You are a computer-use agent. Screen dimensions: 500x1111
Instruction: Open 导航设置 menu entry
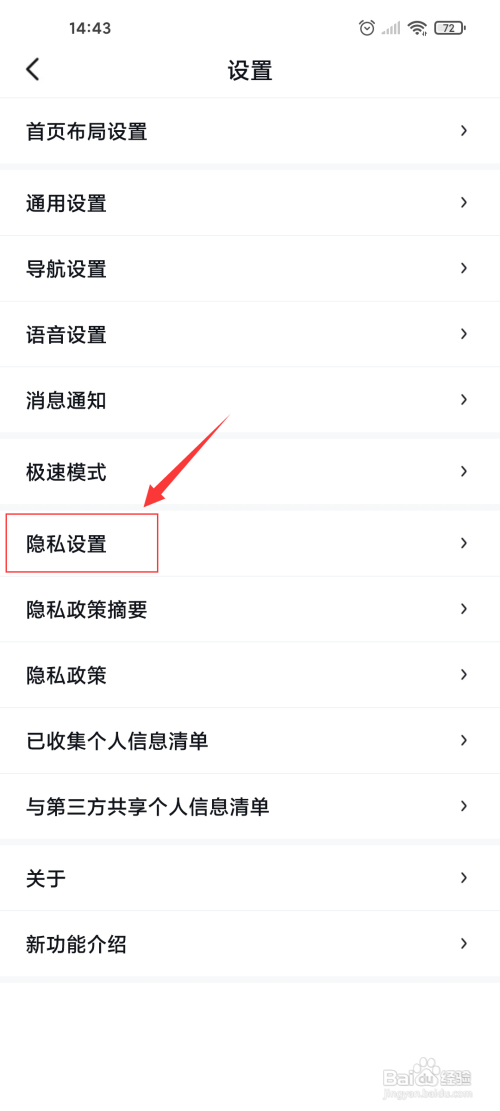pyautogui.click(x=250, y=269)
